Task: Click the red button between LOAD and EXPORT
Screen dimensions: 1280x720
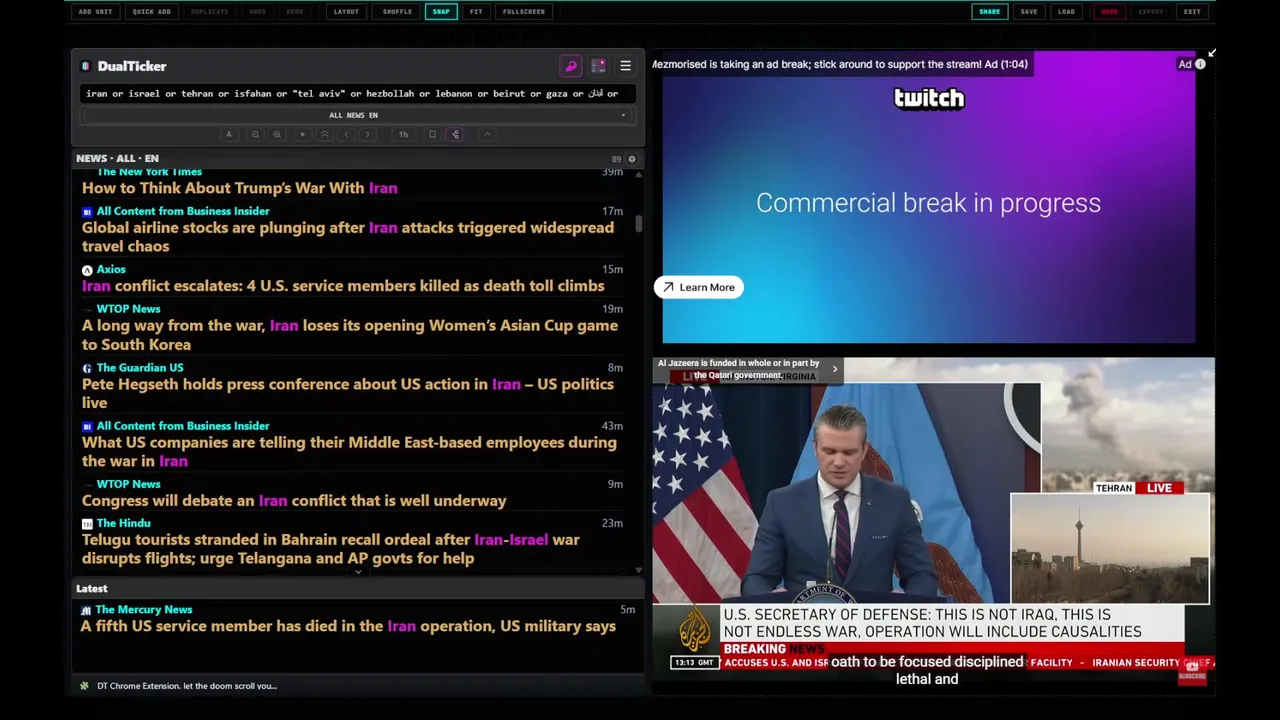Action: pyautogui.click(x=1109, y=12)
